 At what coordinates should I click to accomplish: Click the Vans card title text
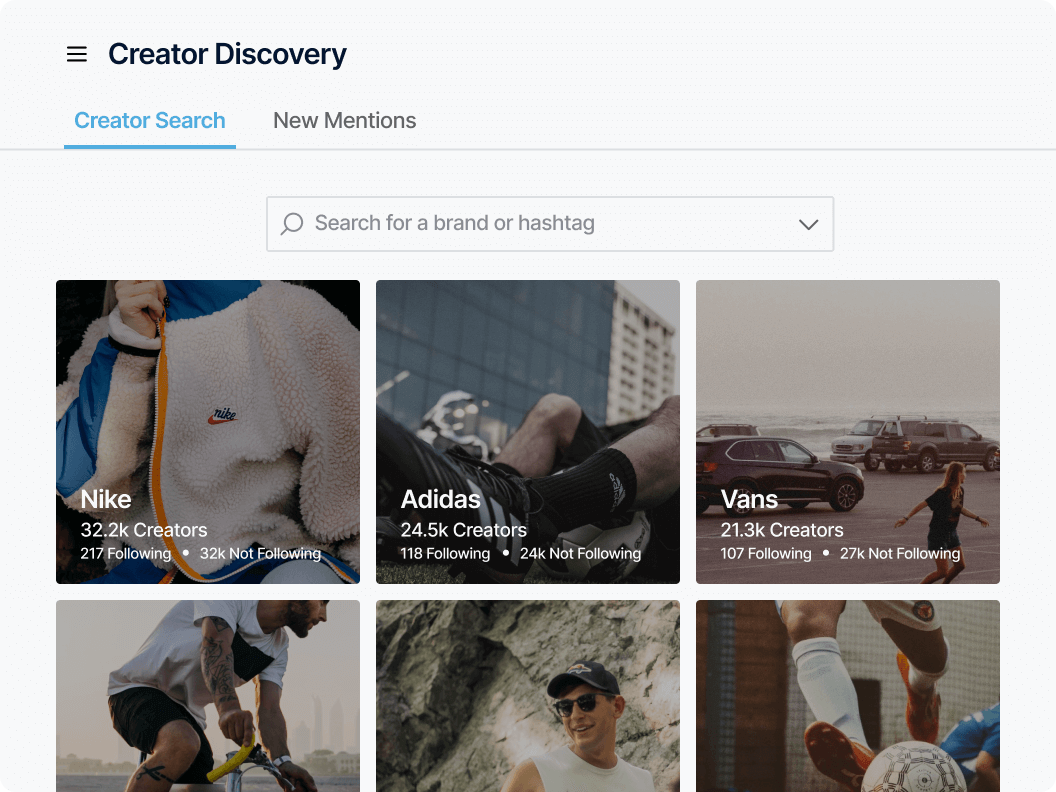click(x=749, y=499)
